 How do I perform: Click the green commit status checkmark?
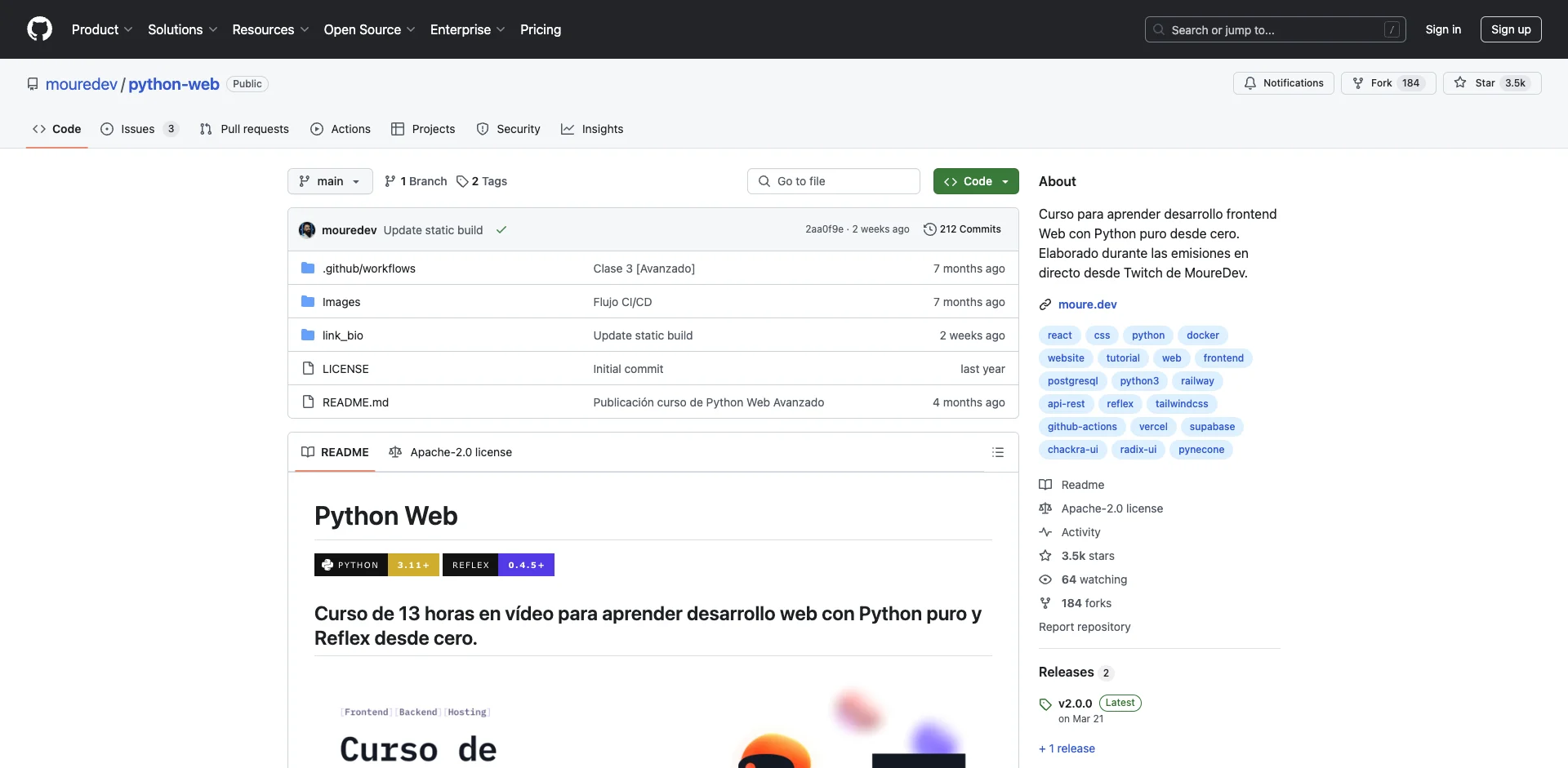(501, 230)
